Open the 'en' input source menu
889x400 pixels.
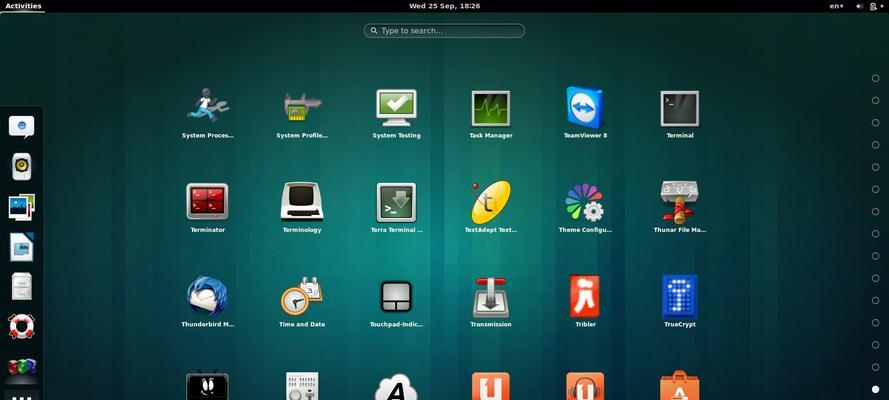836,6
